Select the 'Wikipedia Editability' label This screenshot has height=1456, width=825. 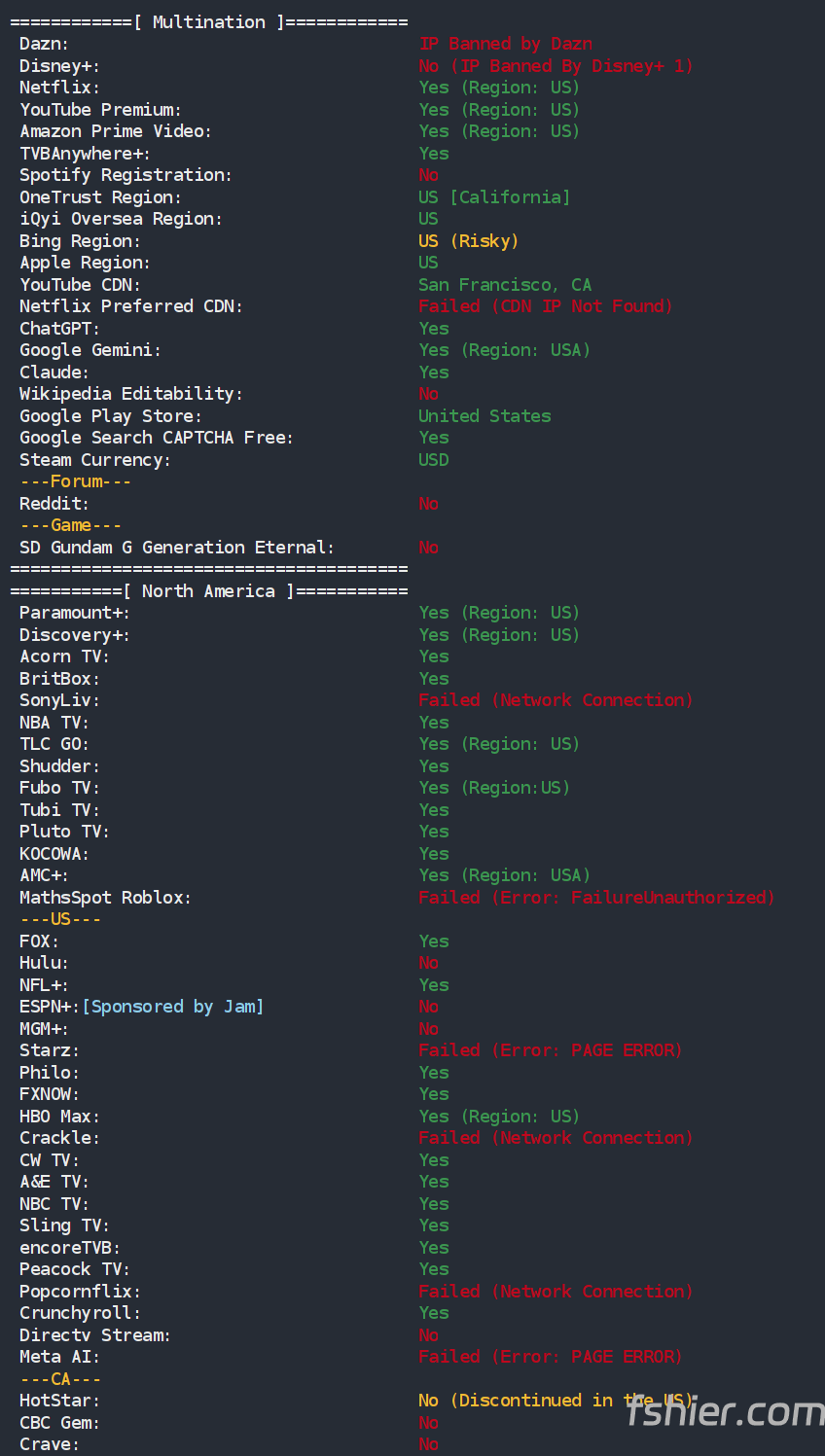130,394
